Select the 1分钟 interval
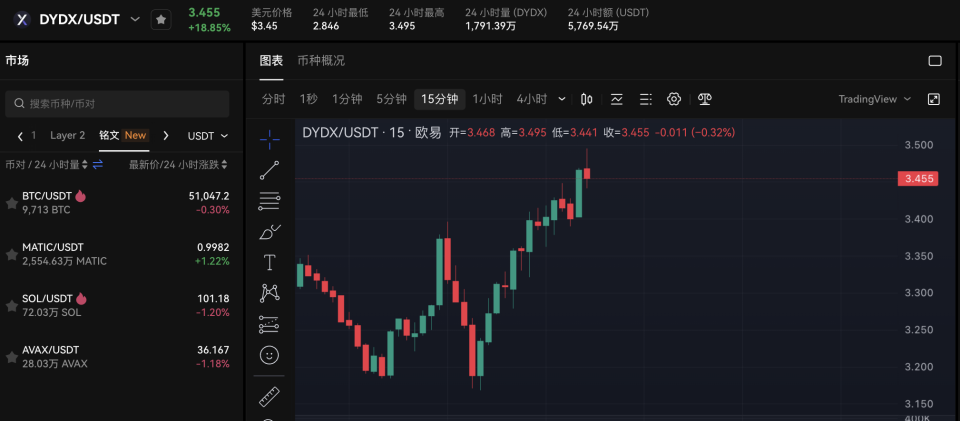This screenshot has width=960, height=421. [x=347, y=99]
